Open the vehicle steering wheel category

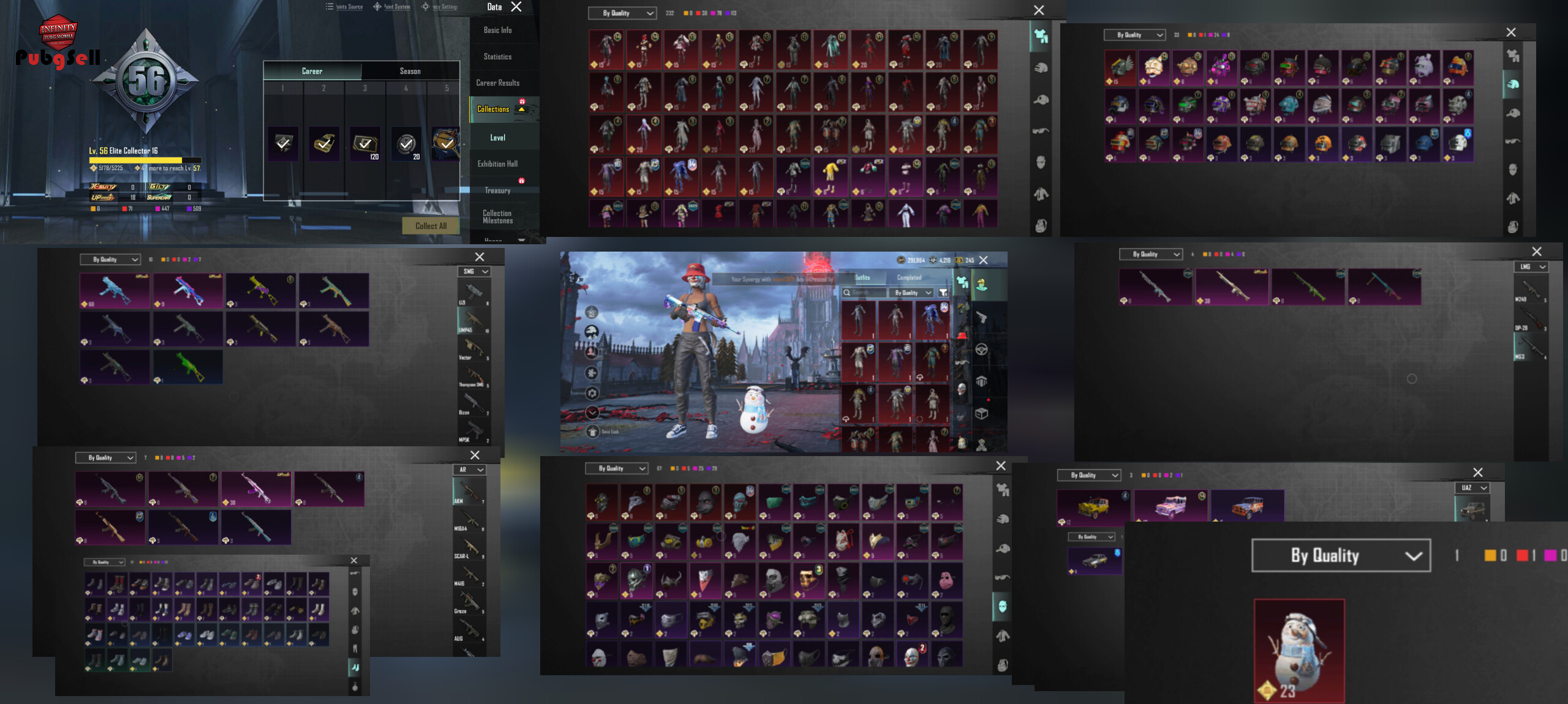981,350
